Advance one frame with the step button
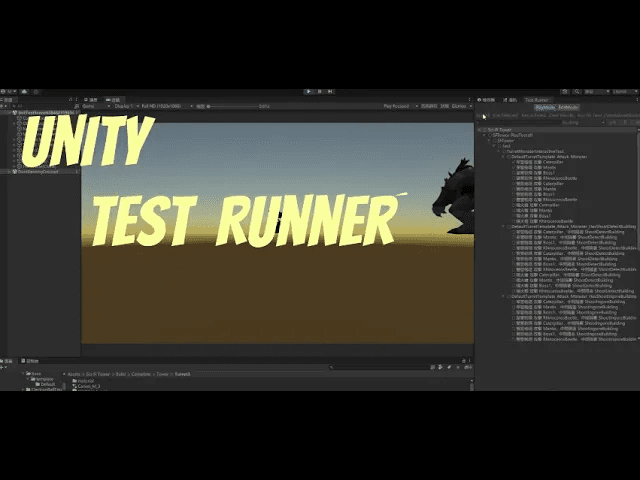 [330, 91]
